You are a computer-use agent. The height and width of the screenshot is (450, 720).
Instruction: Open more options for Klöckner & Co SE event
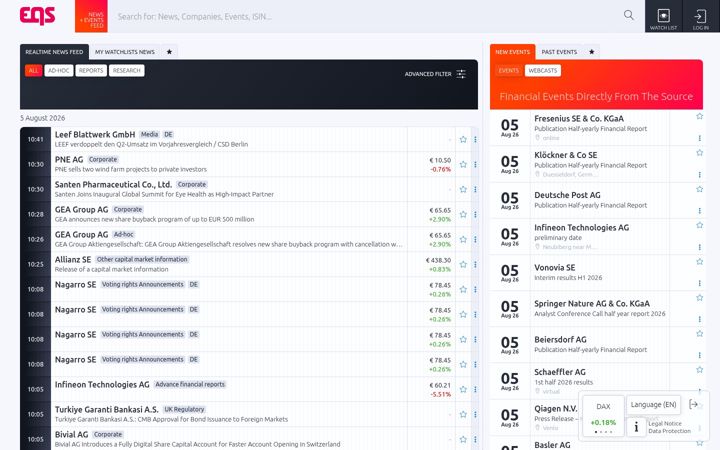699,174
